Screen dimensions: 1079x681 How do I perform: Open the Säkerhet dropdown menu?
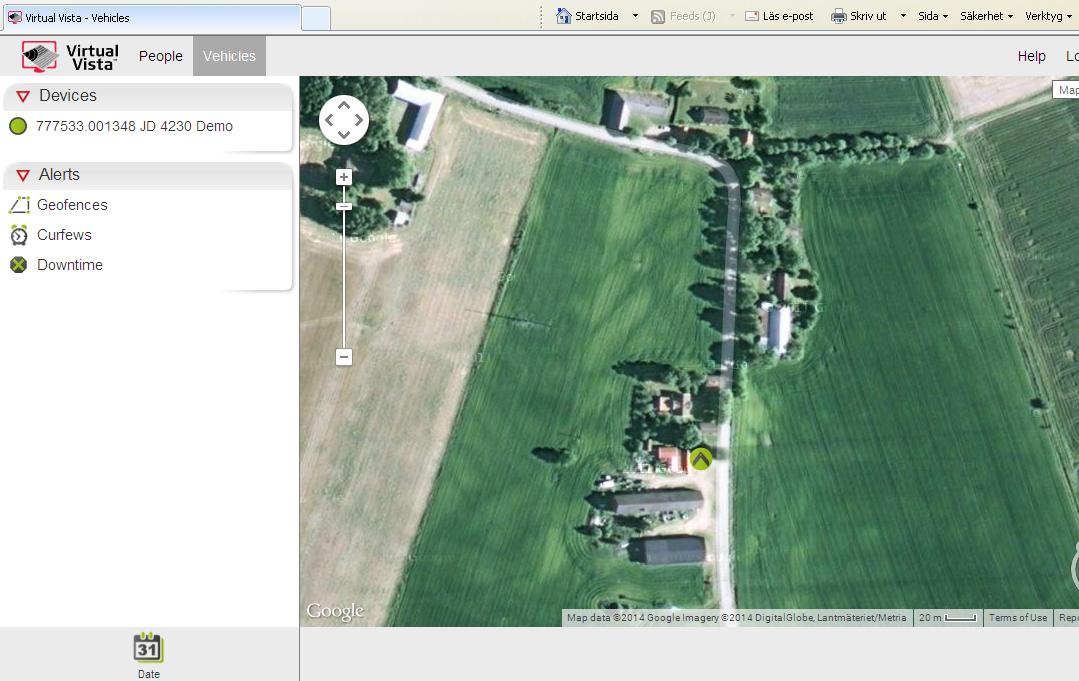[x=986, y=16]
